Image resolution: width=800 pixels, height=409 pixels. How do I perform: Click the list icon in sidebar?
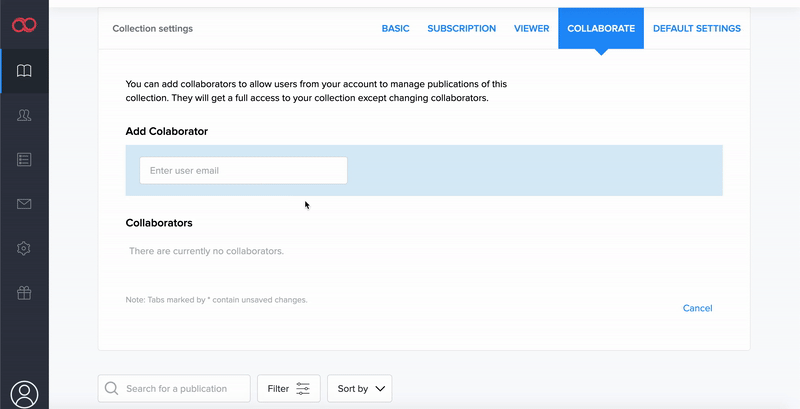[24, 160]
